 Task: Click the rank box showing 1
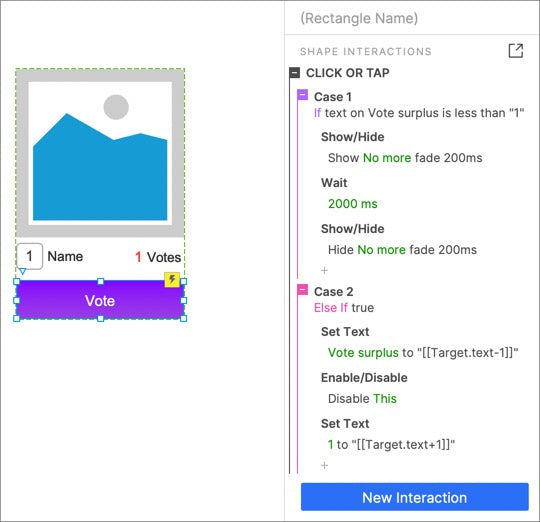[x=30, y=256]
